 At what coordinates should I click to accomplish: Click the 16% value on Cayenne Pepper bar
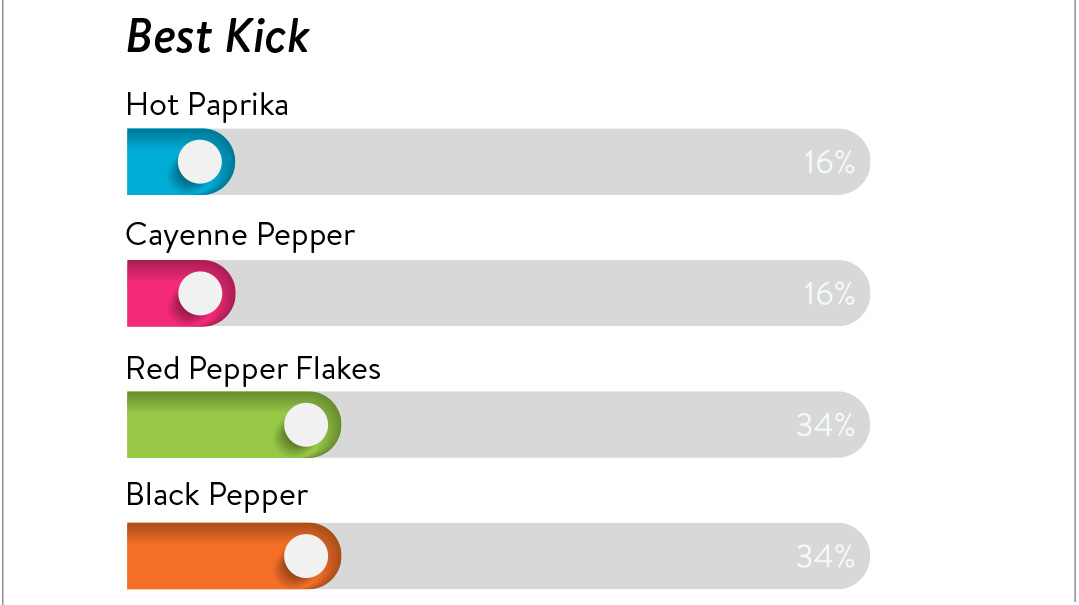pyautogui.click(x=829, y=294)
